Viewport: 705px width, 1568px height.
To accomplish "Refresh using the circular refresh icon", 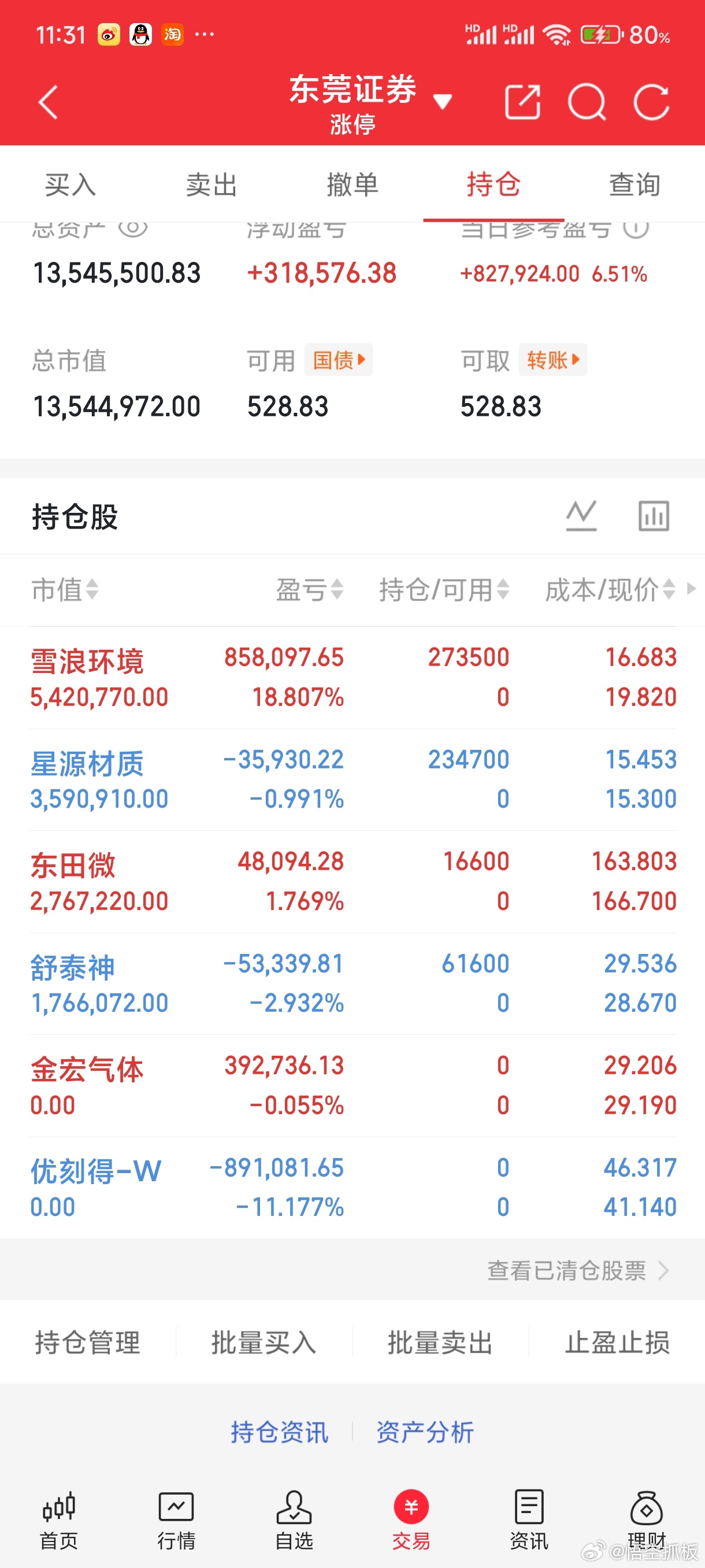I will pyautogui.click(x=650, y=102).
